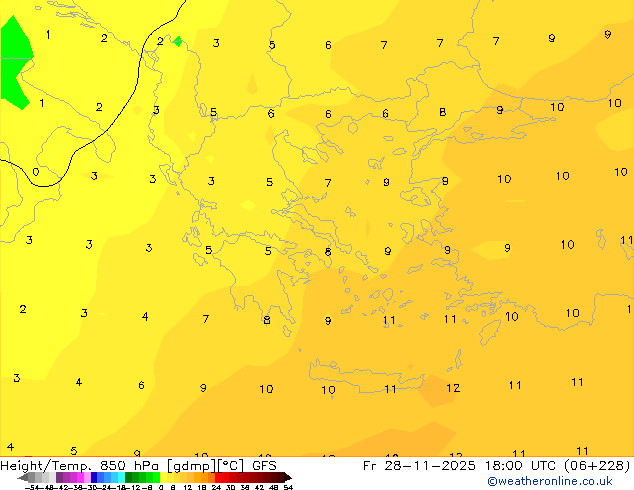Click the '(06+228)' forecast run label
634x490 pixels.
click(x=596, y=466)
